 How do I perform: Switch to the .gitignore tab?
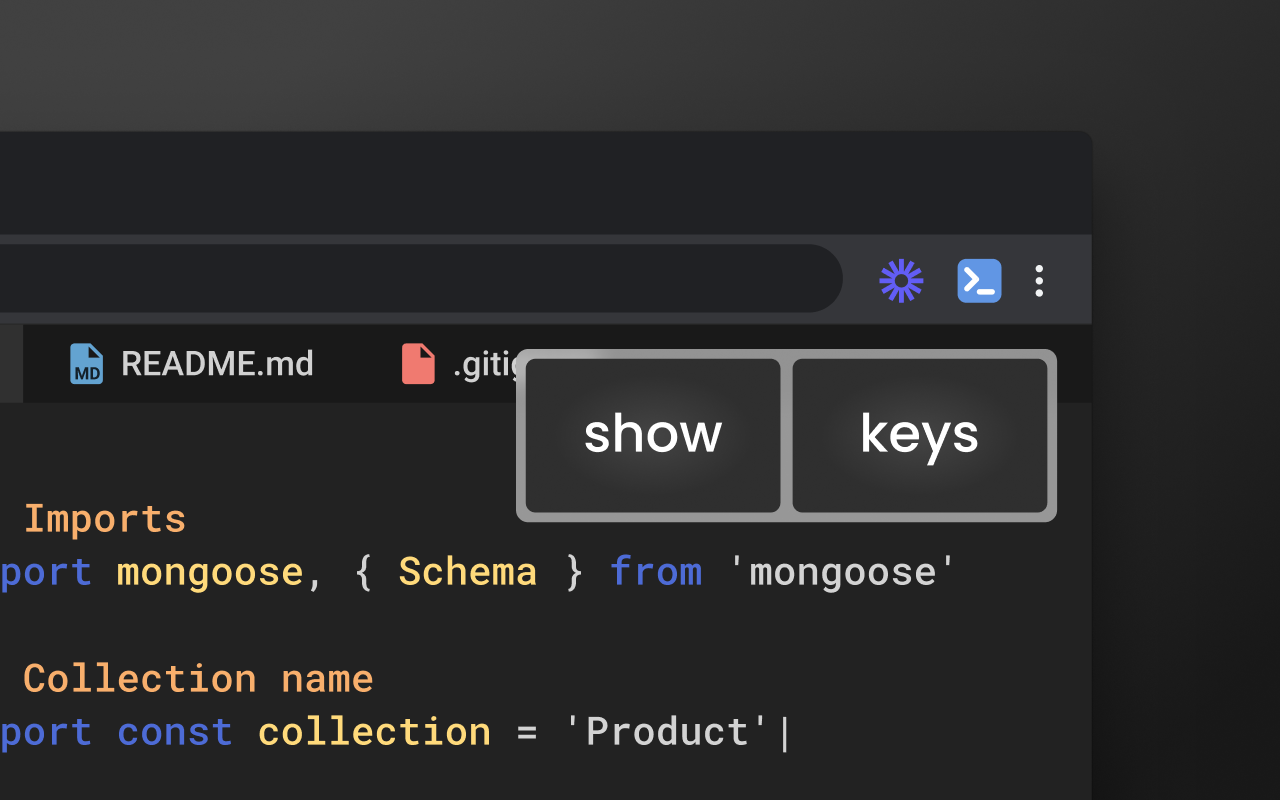[x=484, y=365]
